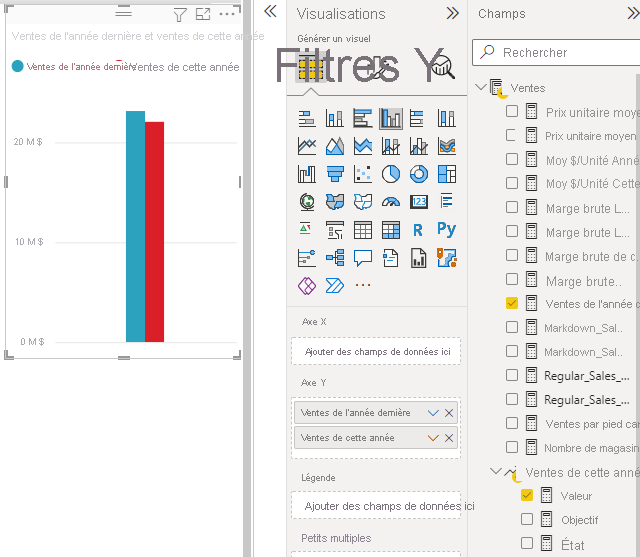
Task: Check the Ventes par pied field
Action: point(511,423)
